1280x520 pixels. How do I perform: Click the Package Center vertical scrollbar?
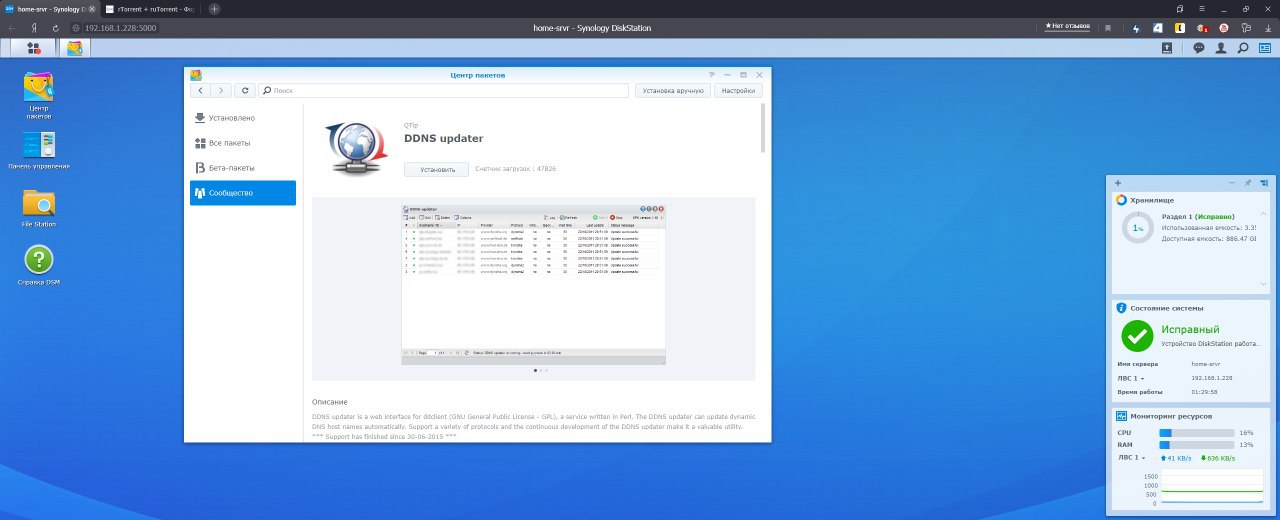point(762,127)
